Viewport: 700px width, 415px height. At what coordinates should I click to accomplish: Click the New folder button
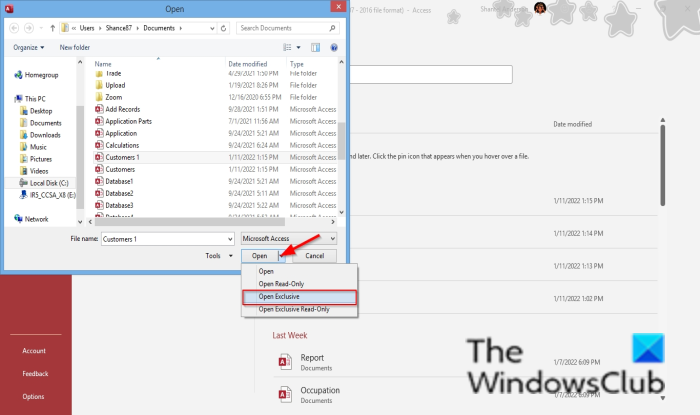pyautogui.click(x=75, y=47)
